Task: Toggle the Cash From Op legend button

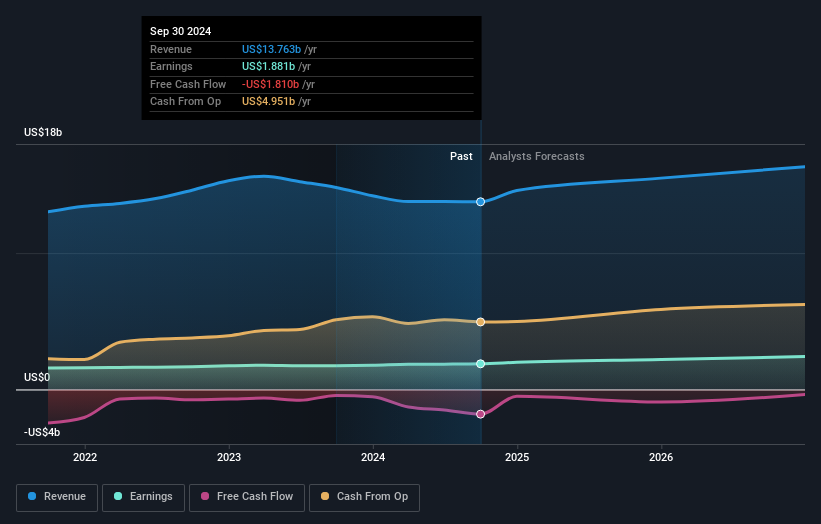Action: [364, 497]
